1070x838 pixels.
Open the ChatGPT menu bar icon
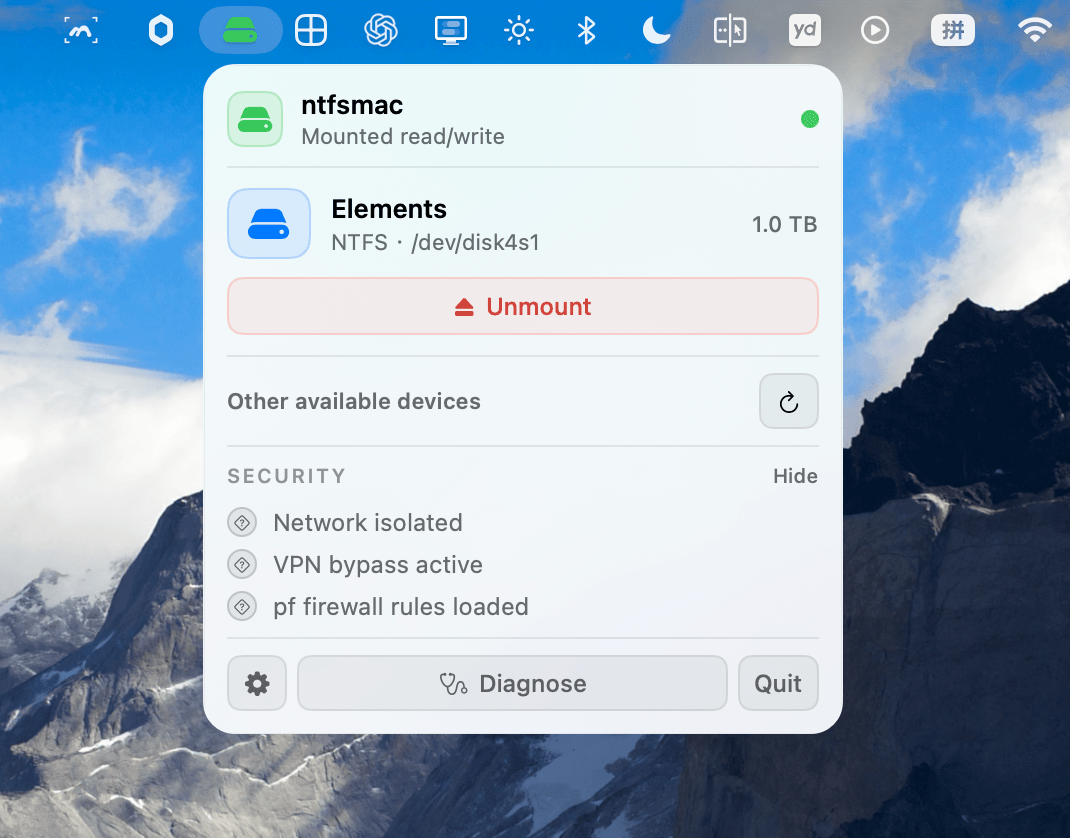click(381, 30)
